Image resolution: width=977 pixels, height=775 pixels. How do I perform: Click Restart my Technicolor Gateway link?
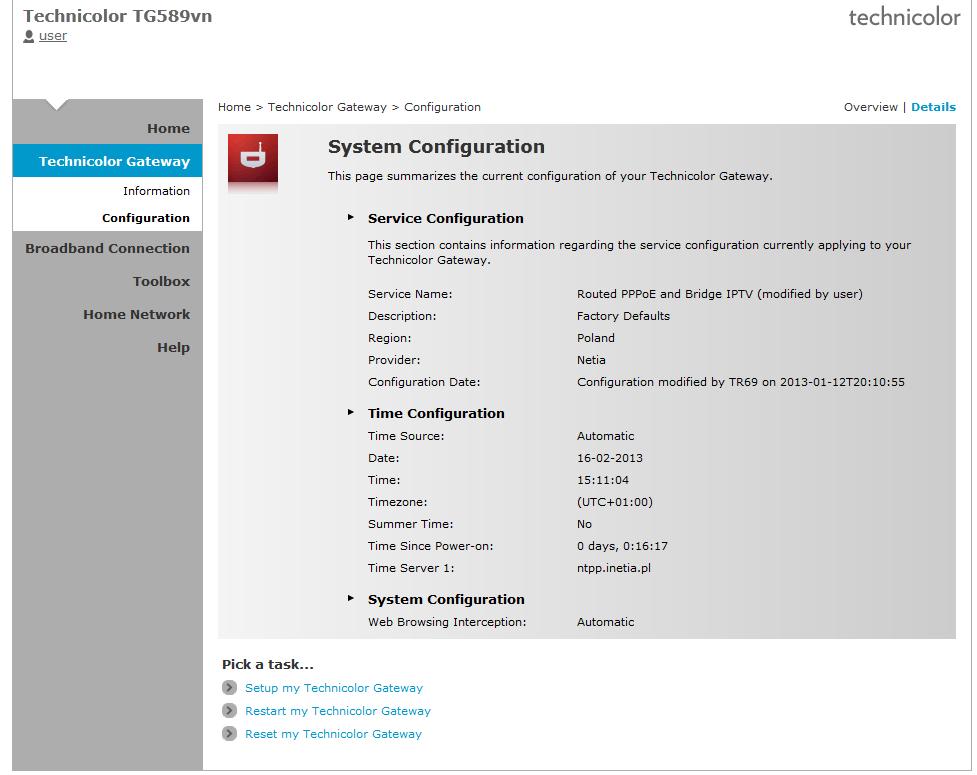click(338, 711)
